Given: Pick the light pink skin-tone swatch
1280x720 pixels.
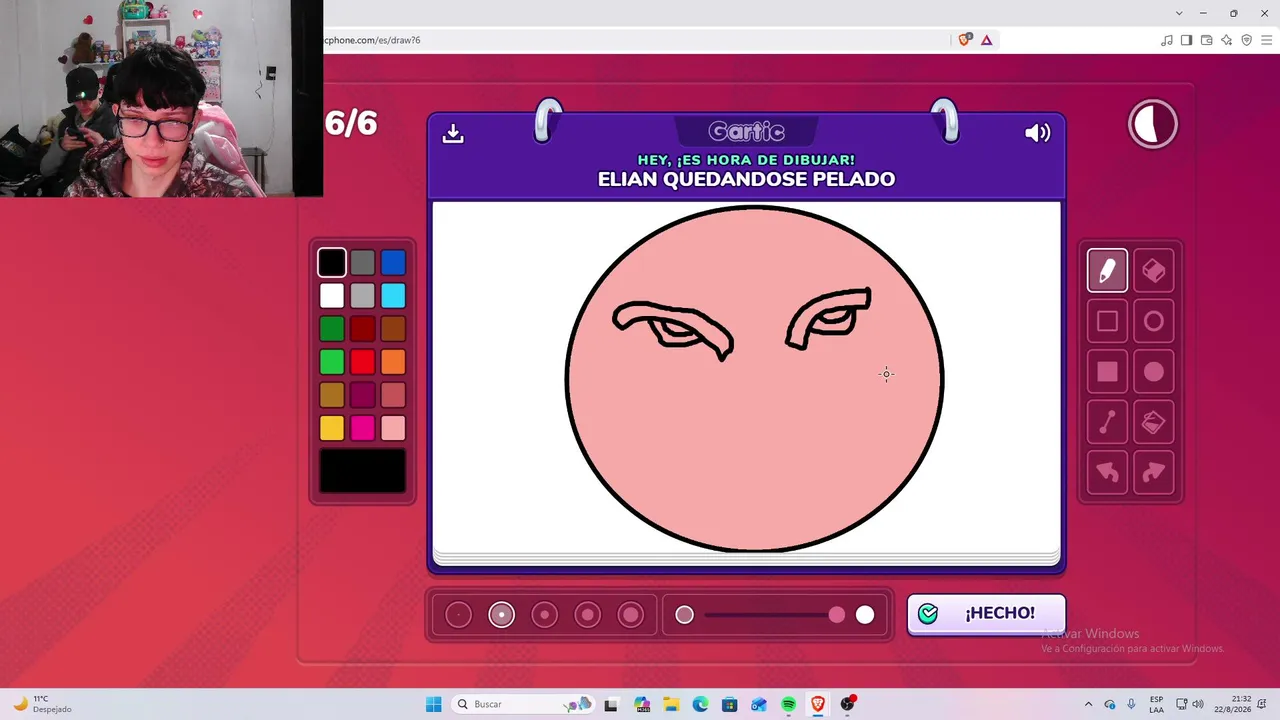Looking at the screenshot, I should pyautogui.click(x=393, y=428).
